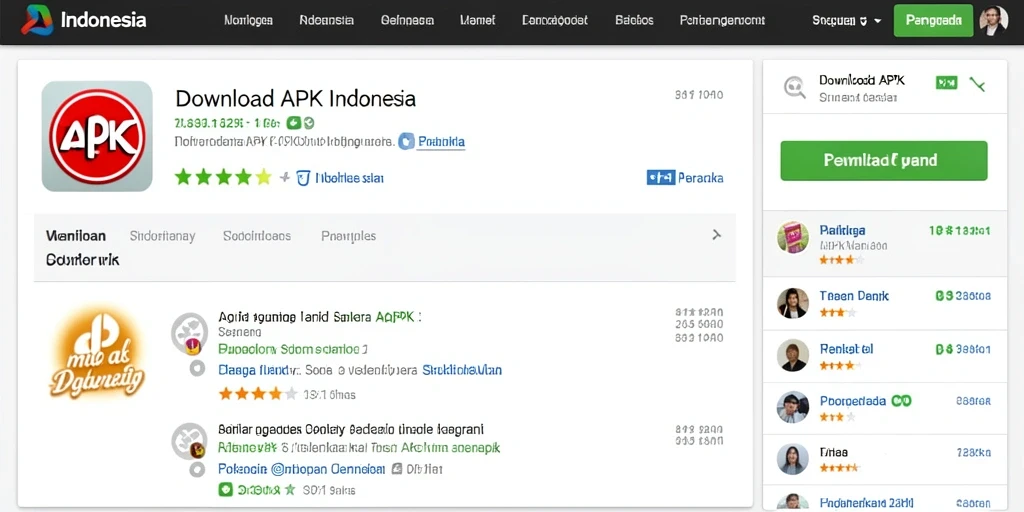This screenshot has width=1024, height=512.
Task: Switch to the Pnamples tab
Action: (348, 236)
